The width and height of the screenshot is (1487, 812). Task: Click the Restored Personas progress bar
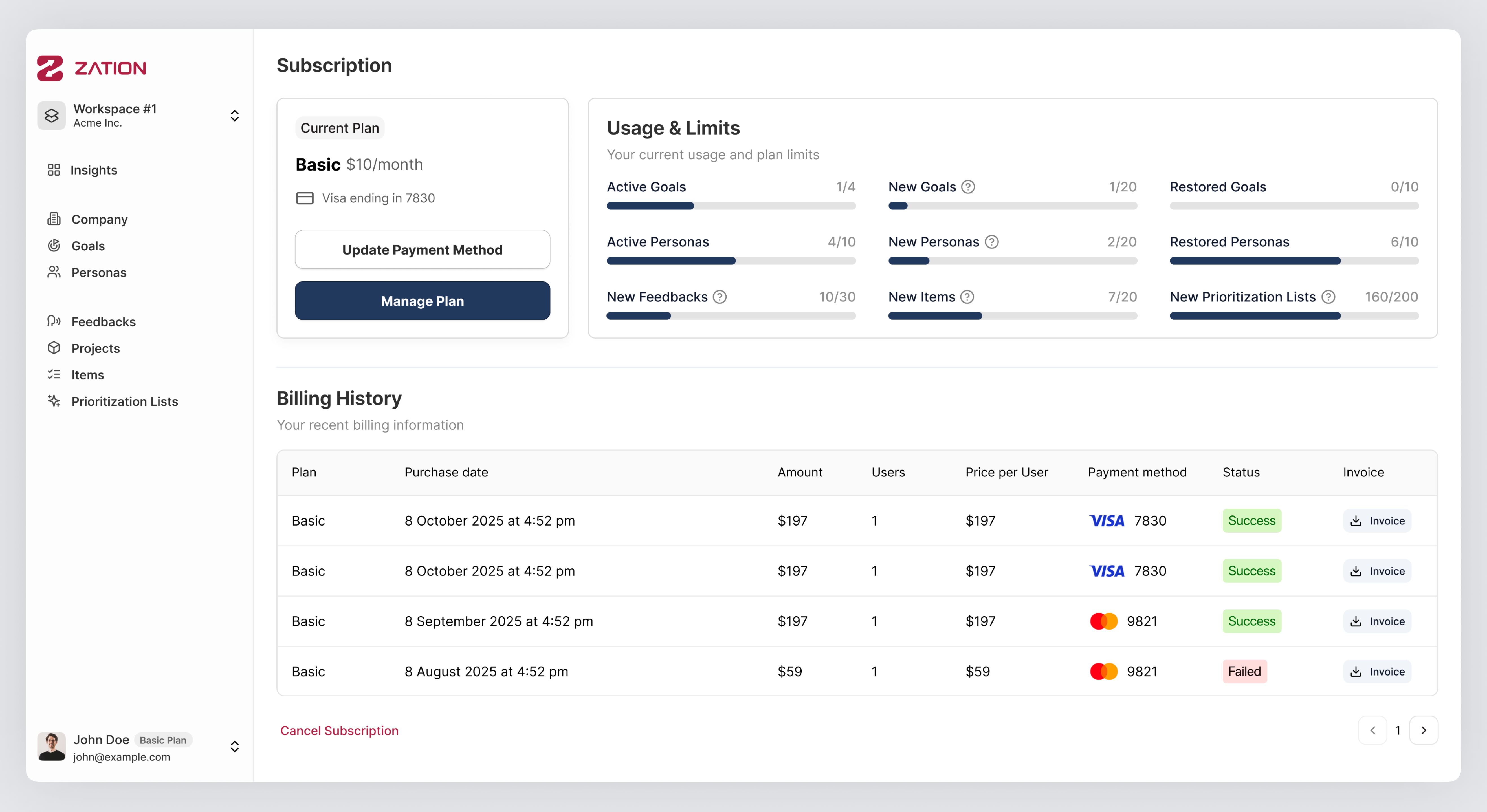pyautogui.click(x=1294, y=261)
